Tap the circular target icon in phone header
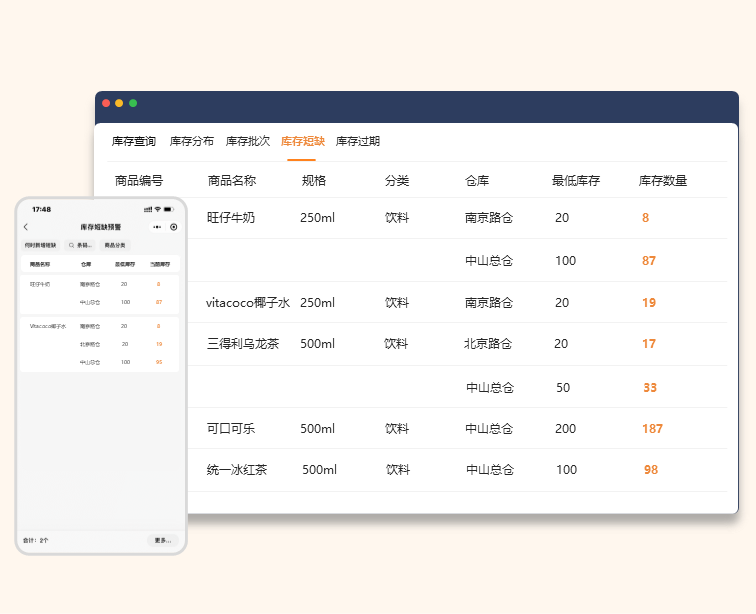Image resolution: width=756 pixels, height=614 pixels. pos(174,227)
